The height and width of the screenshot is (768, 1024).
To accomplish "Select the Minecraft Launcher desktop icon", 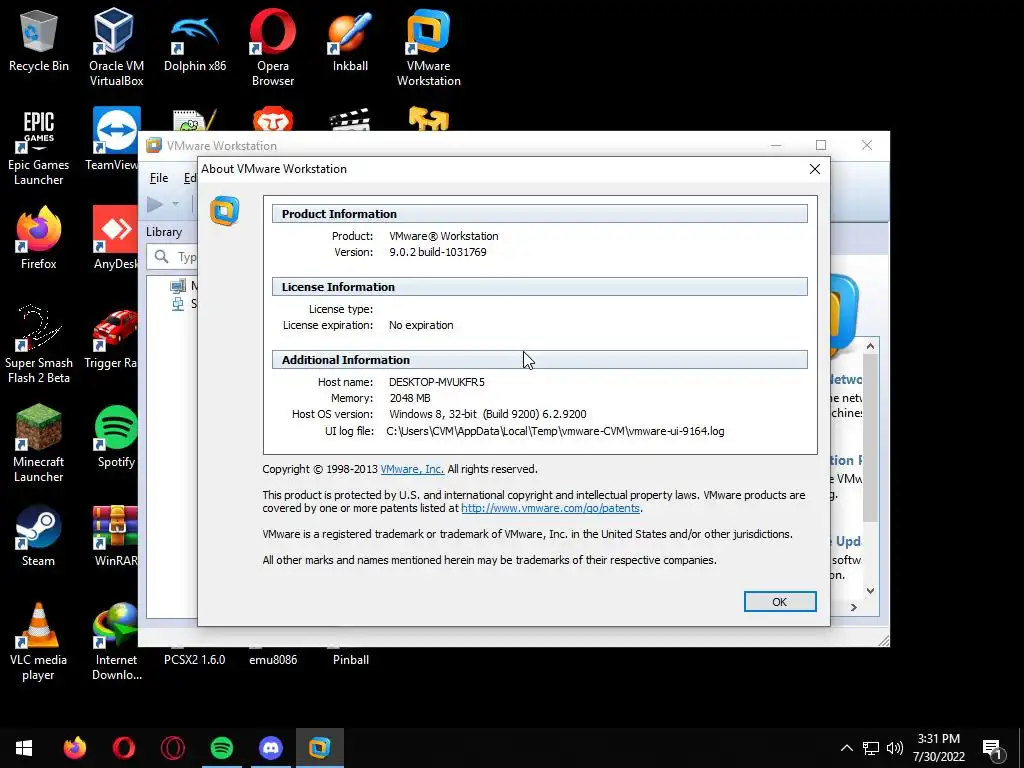I will coord(39,444).
